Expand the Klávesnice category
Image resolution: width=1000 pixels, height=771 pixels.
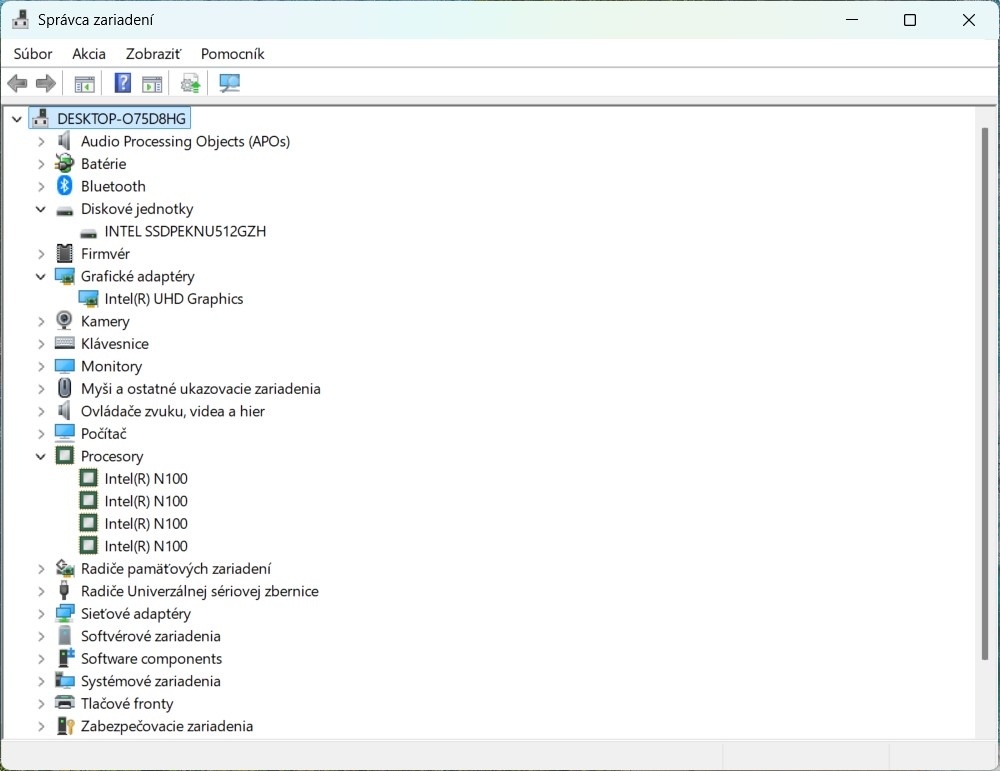41,344
